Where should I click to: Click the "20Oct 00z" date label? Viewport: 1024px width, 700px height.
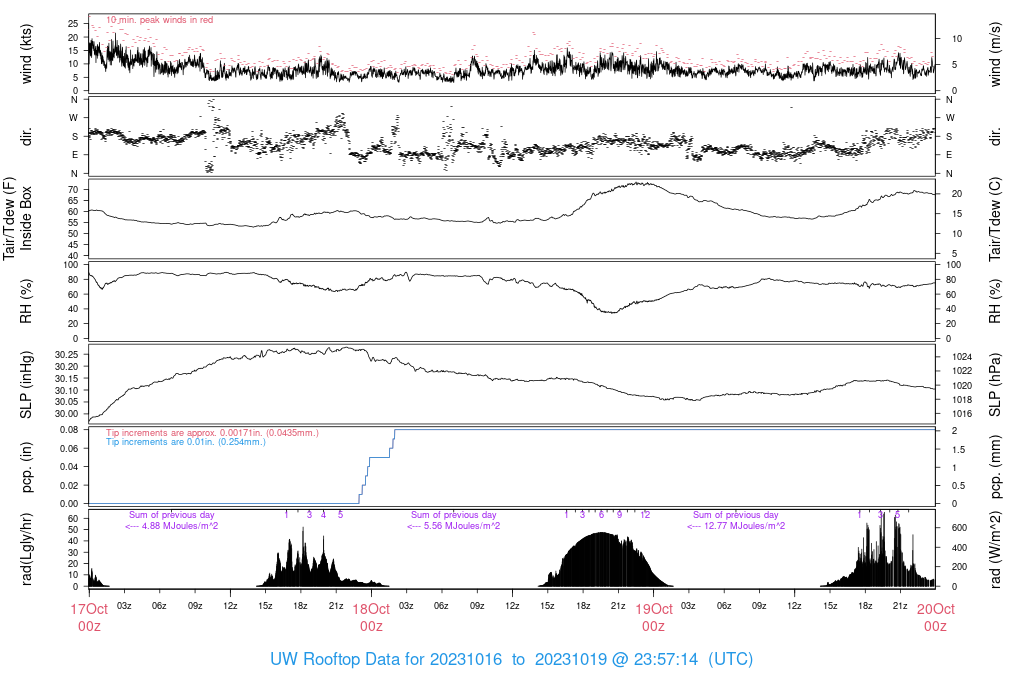click(x=935, y=617)
